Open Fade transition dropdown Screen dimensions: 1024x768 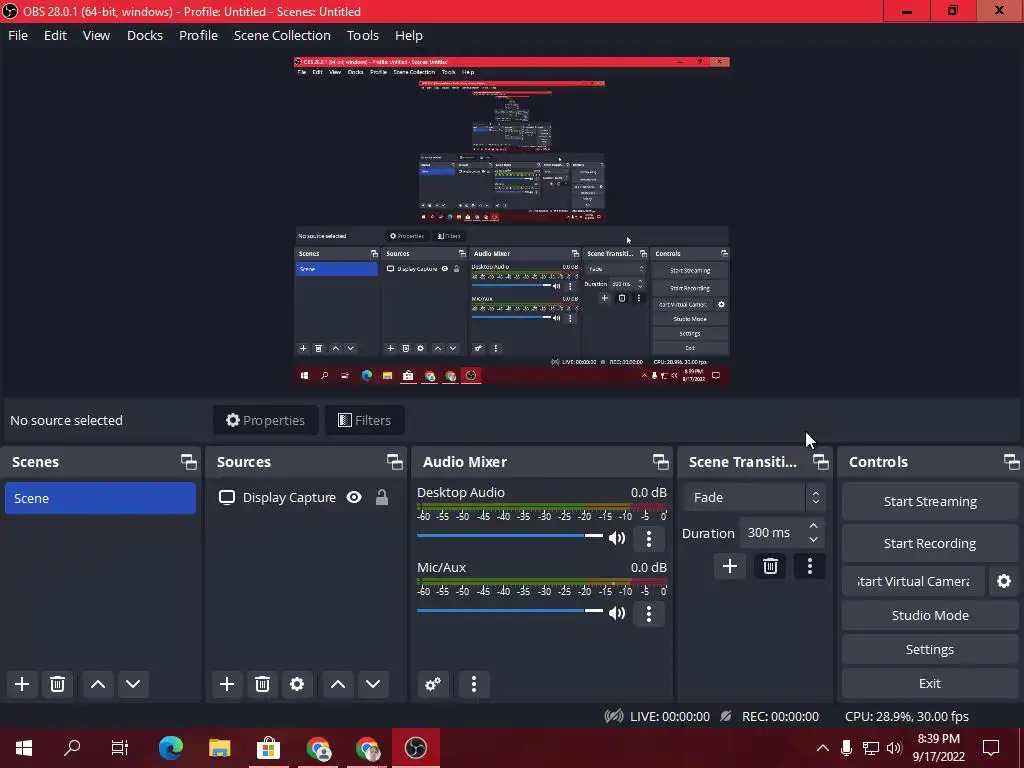[x=754, y=498]
